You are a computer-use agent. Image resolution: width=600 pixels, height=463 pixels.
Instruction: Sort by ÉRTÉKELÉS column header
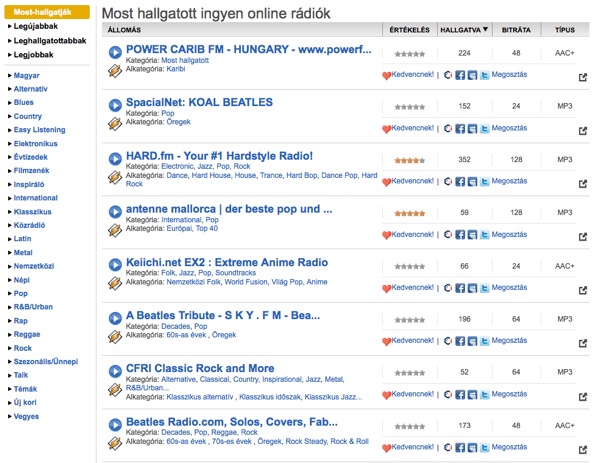(x=409, y=30)
